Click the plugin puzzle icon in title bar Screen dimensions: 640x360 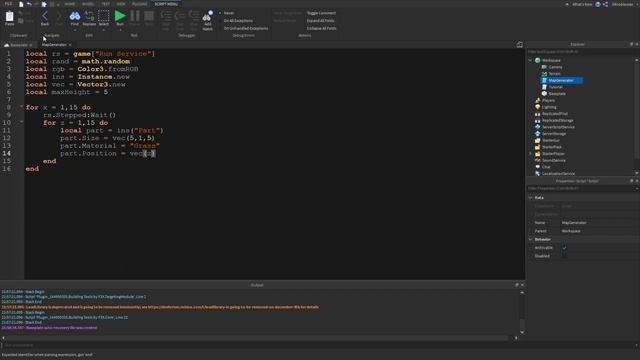(44, 4)
